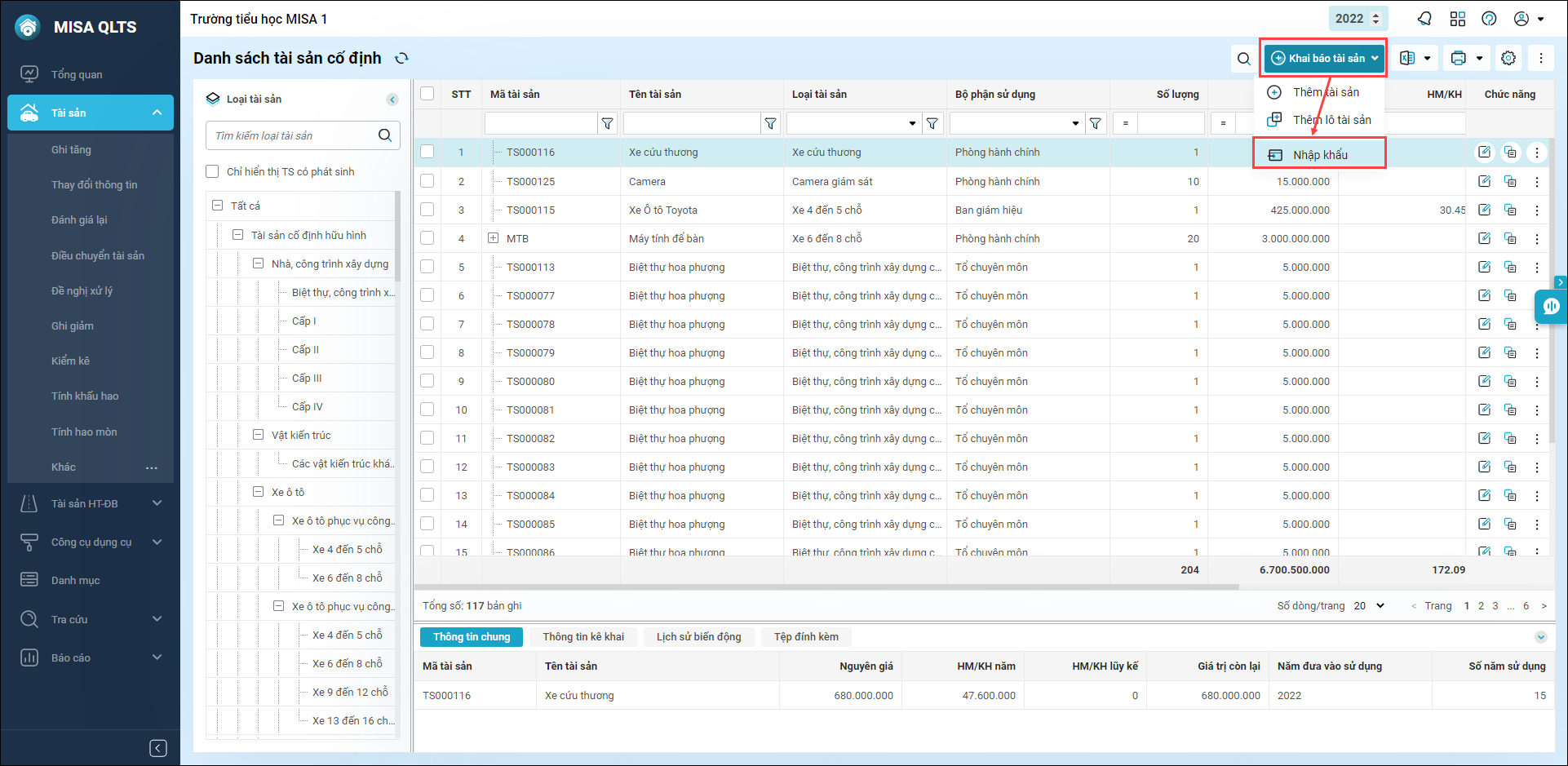Tick the checkbox for row TS000115

[x=427, y=210]
